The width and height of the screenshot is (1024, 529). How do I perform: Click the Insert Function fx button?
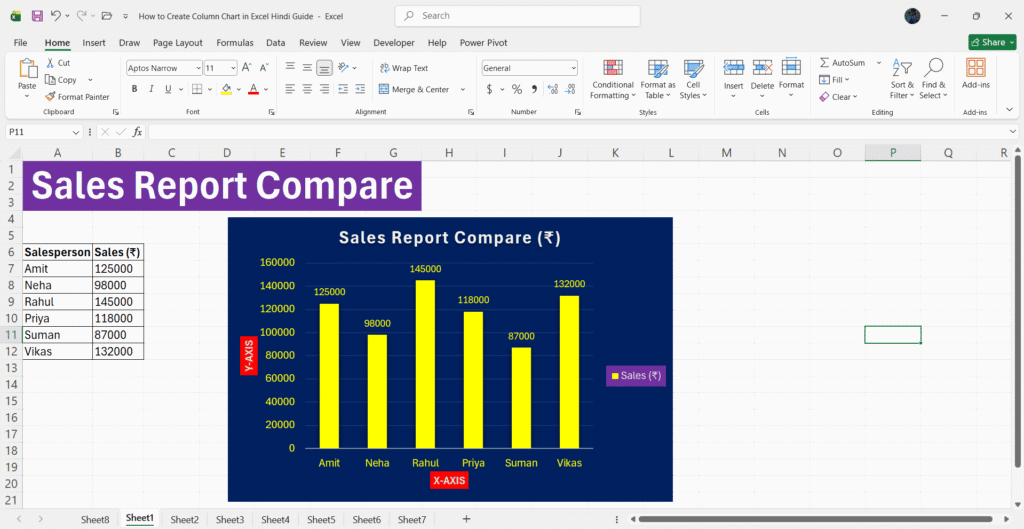tap(137, 132)
